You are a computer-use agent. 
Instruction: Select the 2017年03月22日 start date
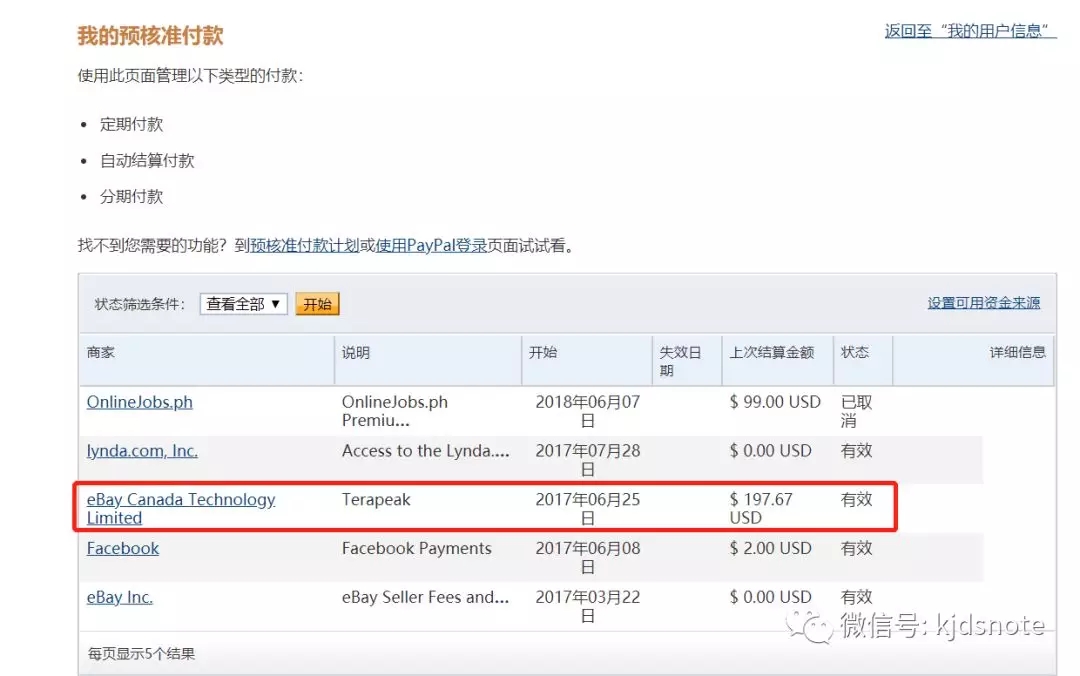click(588, 606)
